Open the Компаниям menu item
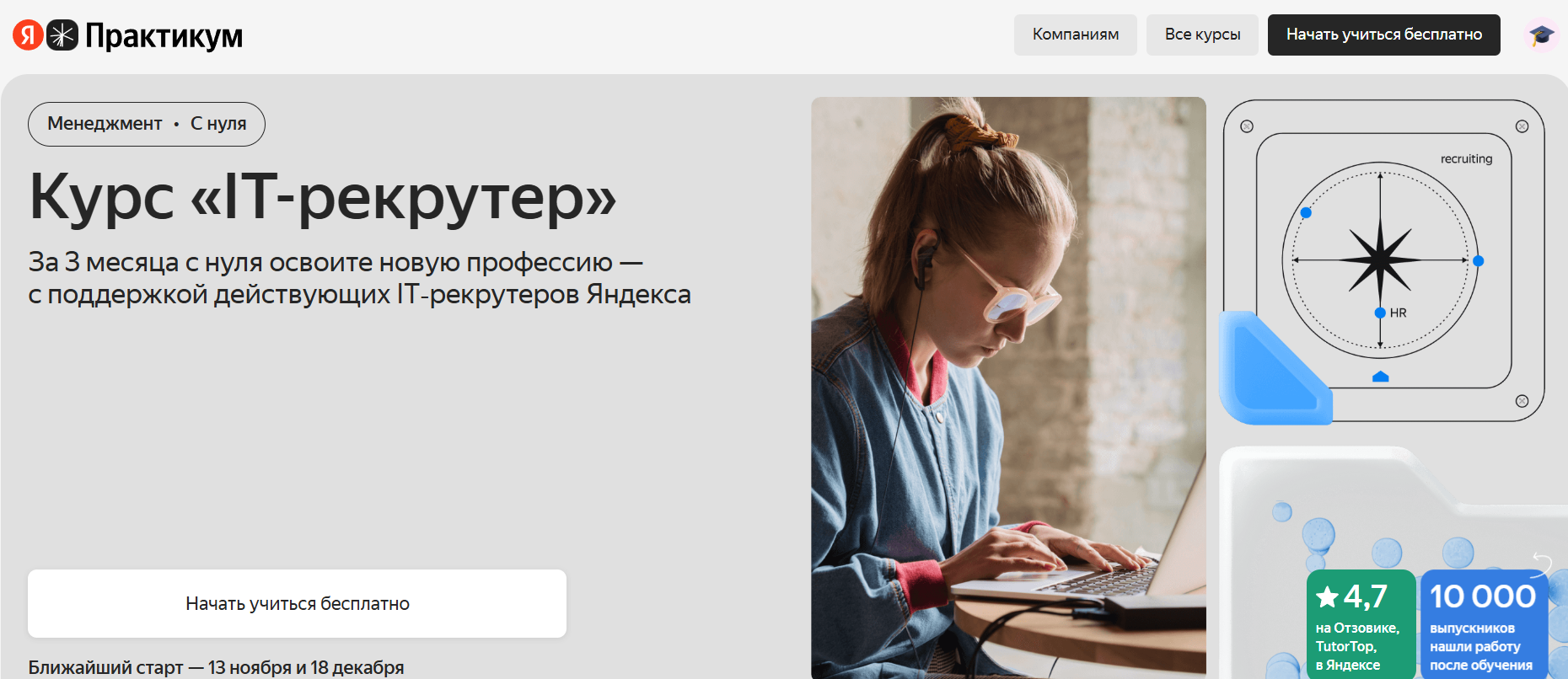The width and height of the screenshot is (1568, 679). click(1076, 35)
